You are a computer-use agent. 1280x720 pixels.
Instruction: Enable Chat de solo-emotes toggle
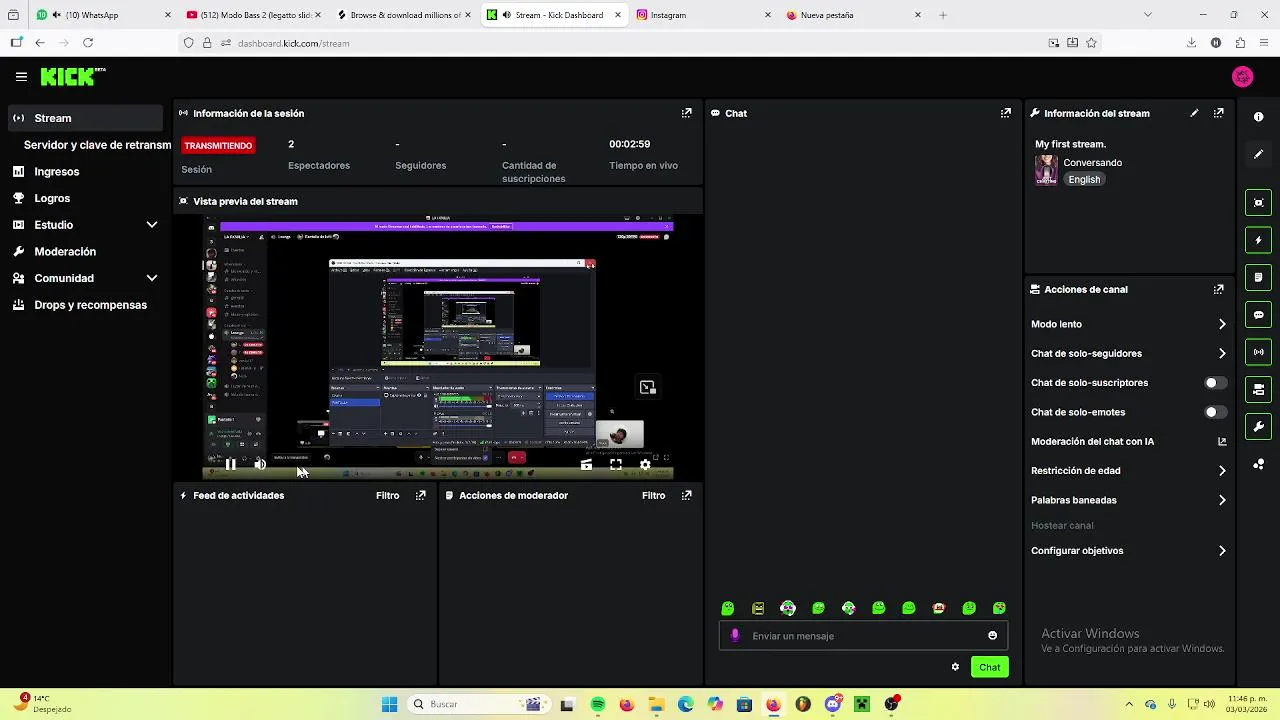[x=1215, y=412]
